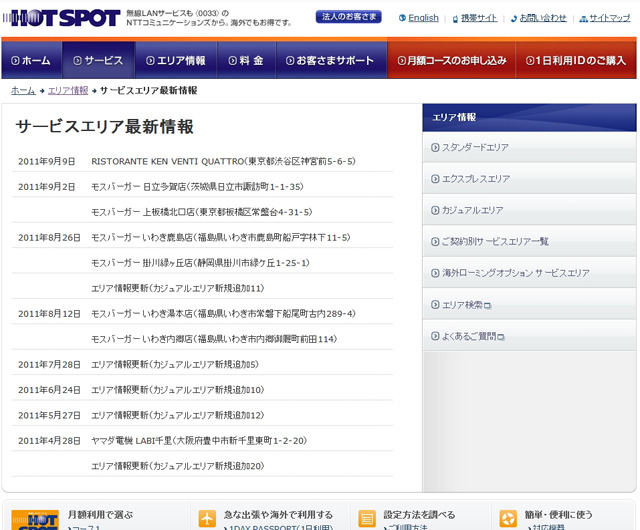The width and height of the screenshot is (640, 530).
Task: Click カジュアルエリア新規追加10 update entry
Action: point(178,390)
